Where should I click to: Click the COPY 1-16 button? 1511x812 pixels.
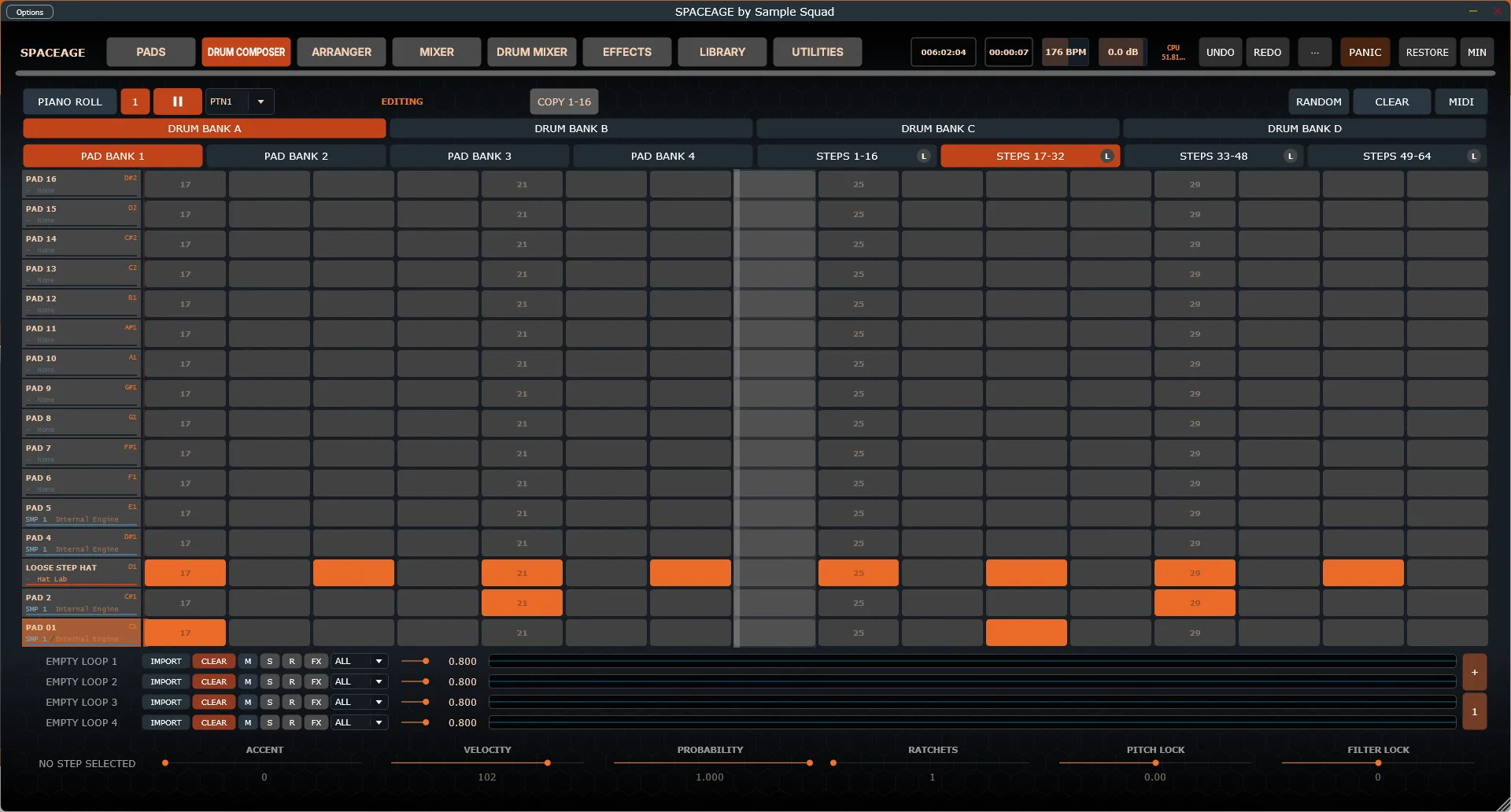(564, 101)
